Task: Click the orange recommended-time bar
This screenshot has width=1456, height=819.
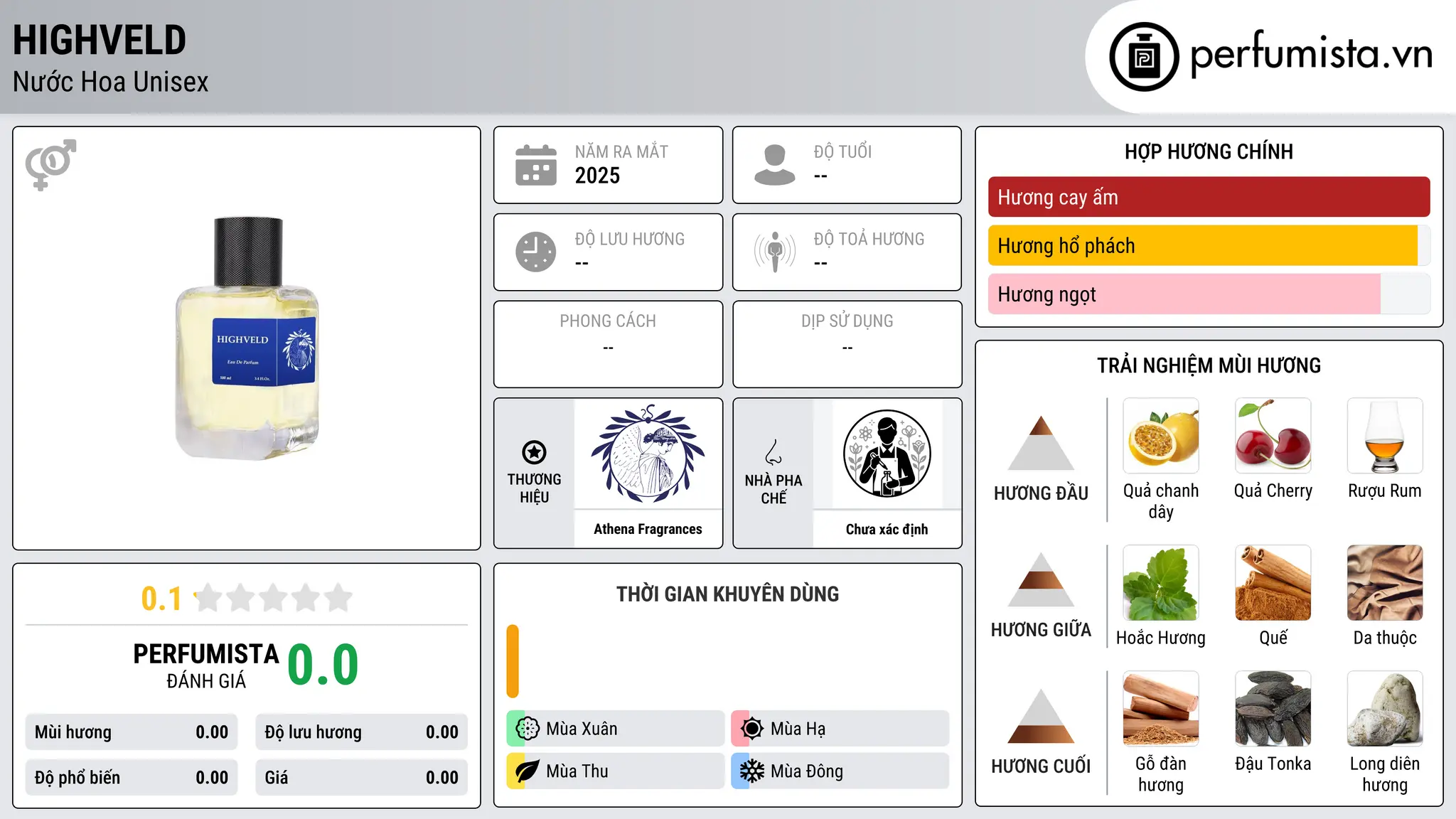Action: pyautogui.click(x=513, y=661)
